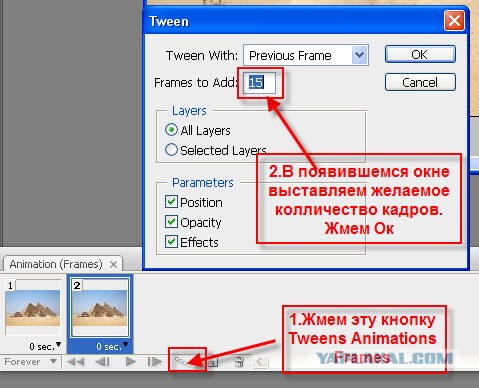Viewport: 479px width, 388px height.
Task: Uncheck the Position checkbox
Action: click(171, 202)
